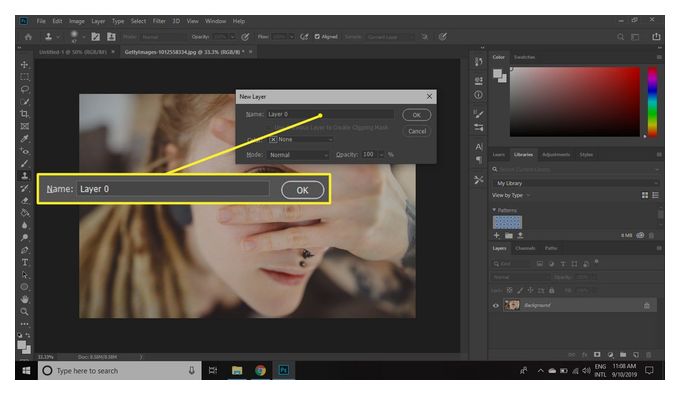Viewport: 680px width, 395px height.
Task: Open the Window menu
Action: tap(216, 21)
